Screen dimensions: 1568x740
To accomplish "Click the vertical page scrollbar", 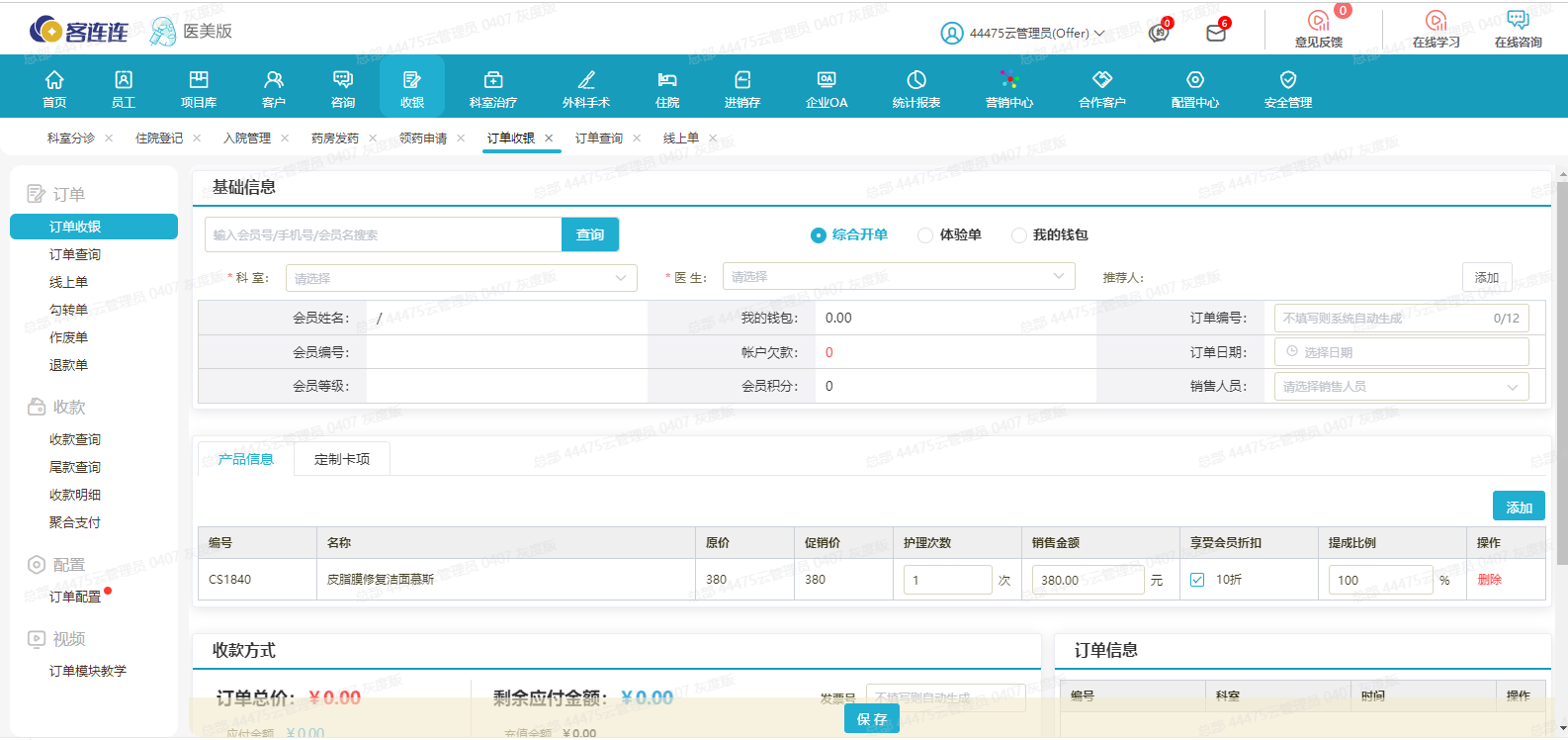I will click(1562, 376).
